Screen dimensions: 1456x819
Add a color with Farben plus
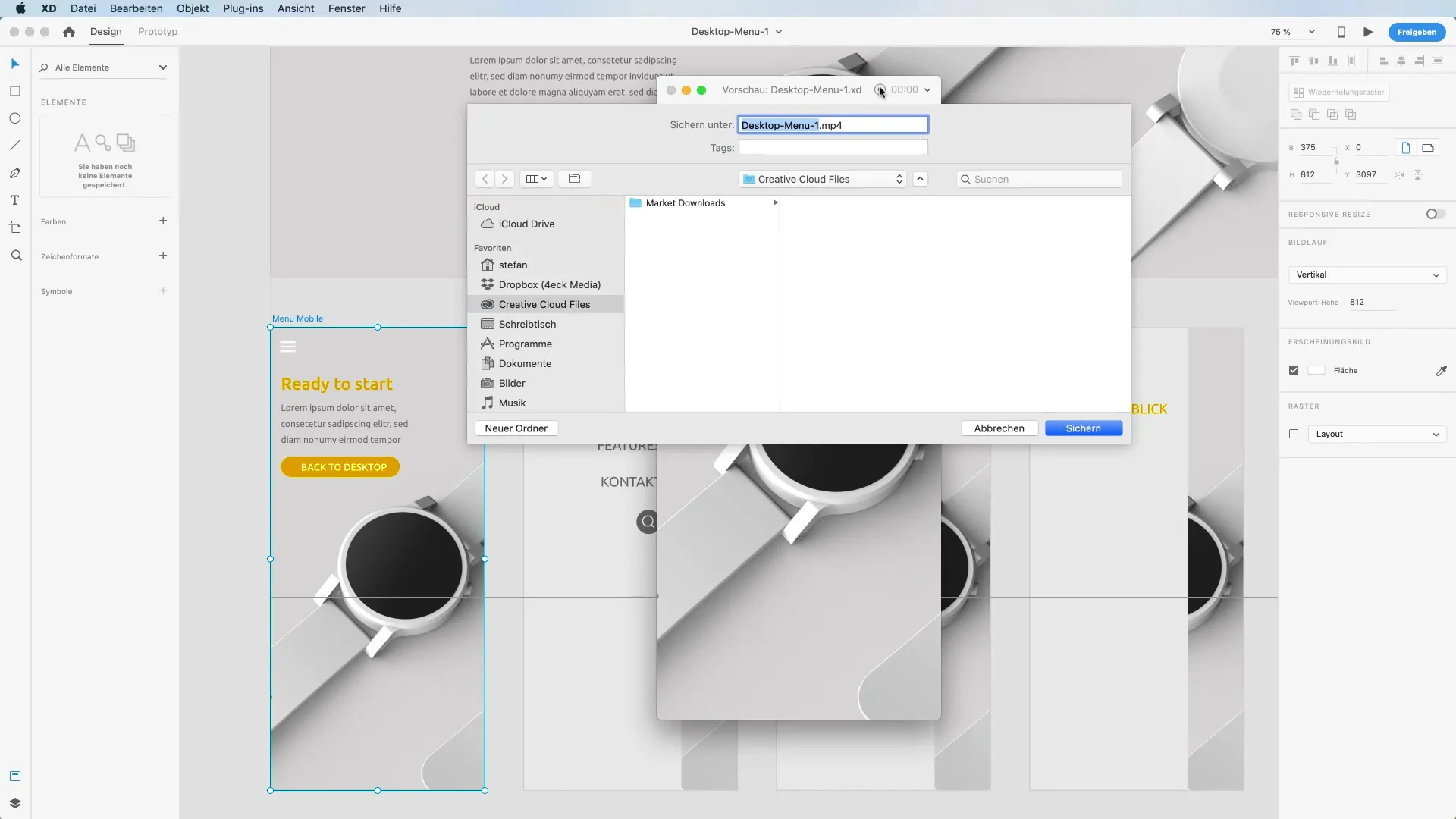(163, 221)
